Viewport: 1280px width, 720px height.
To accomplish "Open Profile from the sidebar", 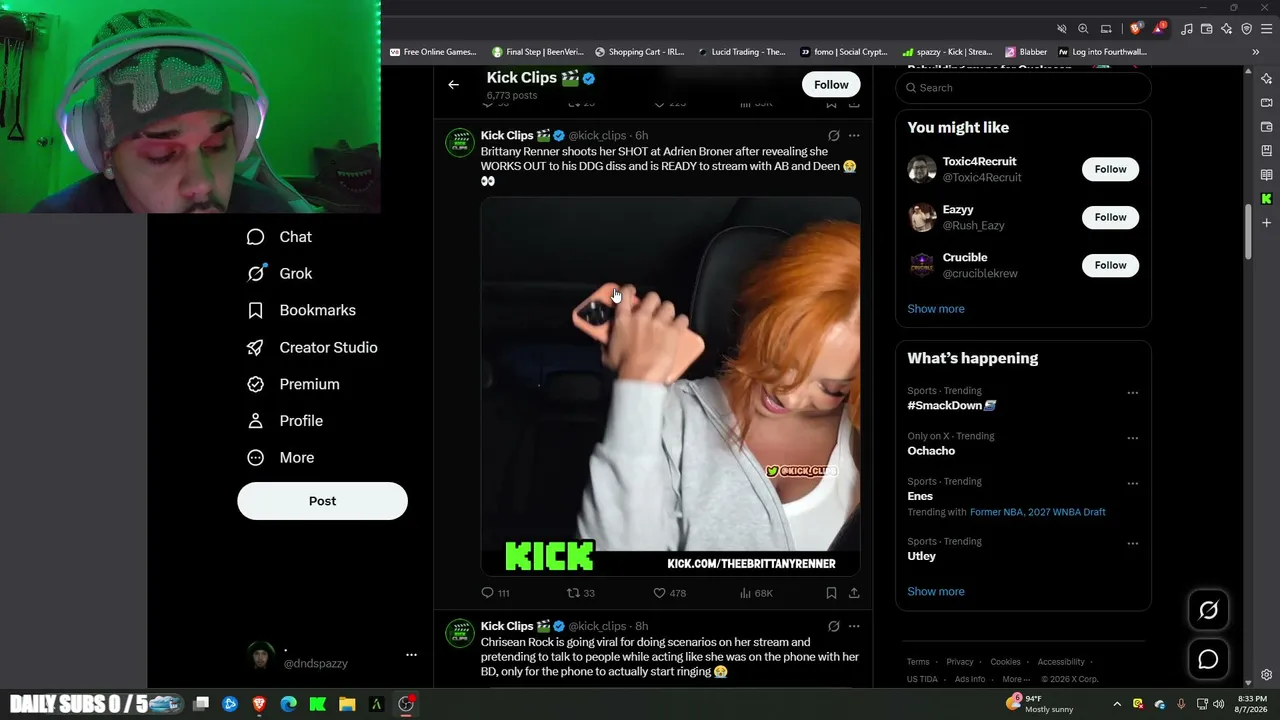I will coord(286,421).
